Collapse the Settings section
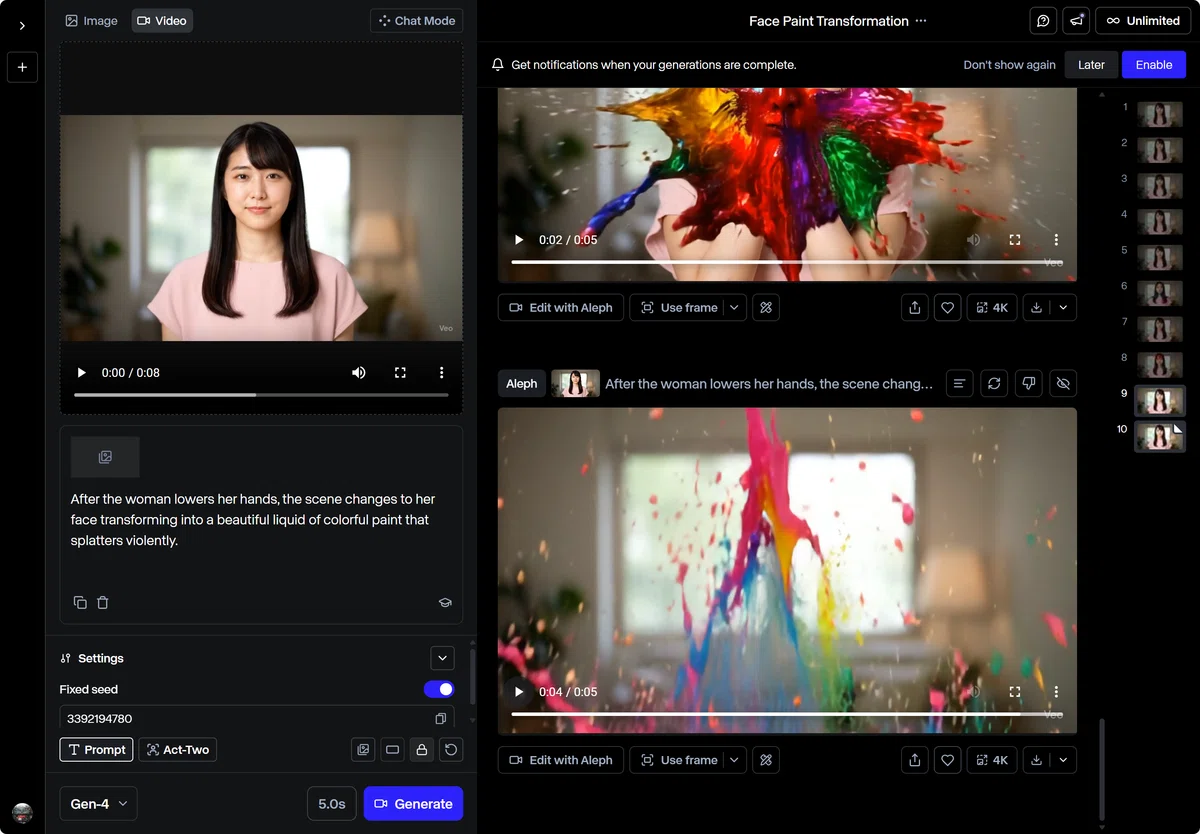This screenshot has width=1200, height=834. (x=442, y=658)
